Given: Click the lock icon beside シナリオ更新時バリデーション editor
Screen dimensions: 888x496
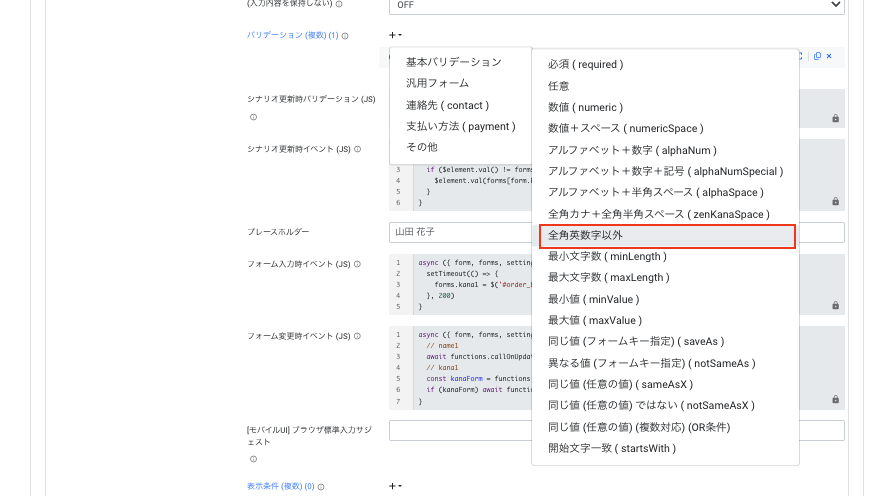Looking at the screenshot, I should [835, 118].
